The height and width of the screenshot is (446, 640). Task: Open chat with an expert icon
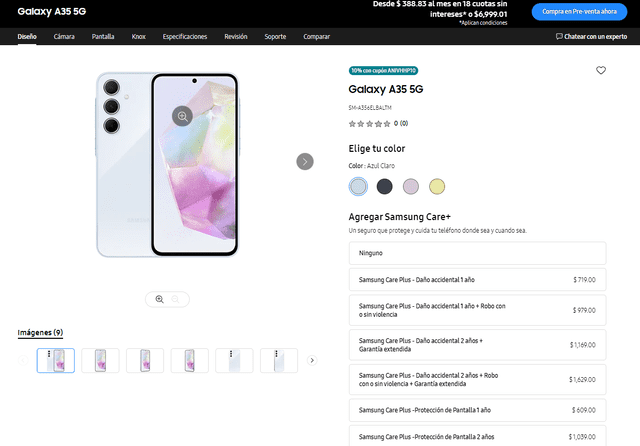[560, 37]
